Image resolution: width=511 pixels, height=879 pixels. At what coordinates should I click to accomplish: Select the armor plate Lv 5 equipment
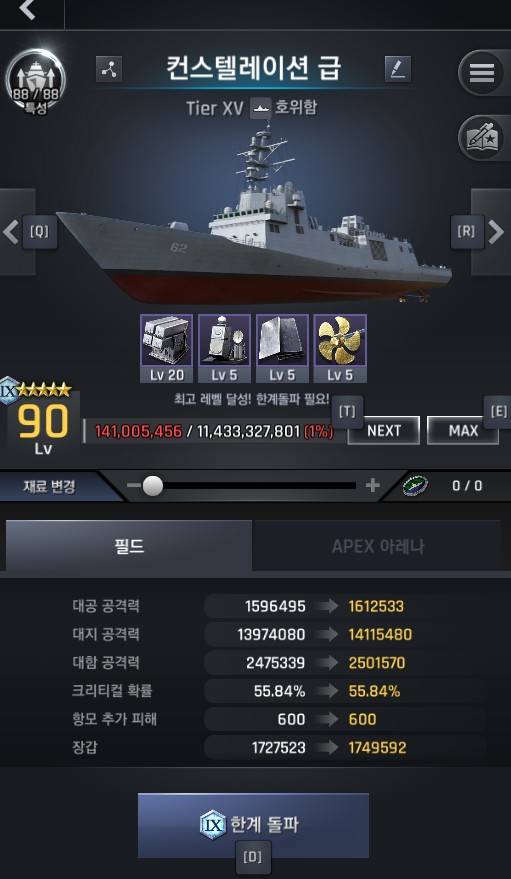click(282, 348)
